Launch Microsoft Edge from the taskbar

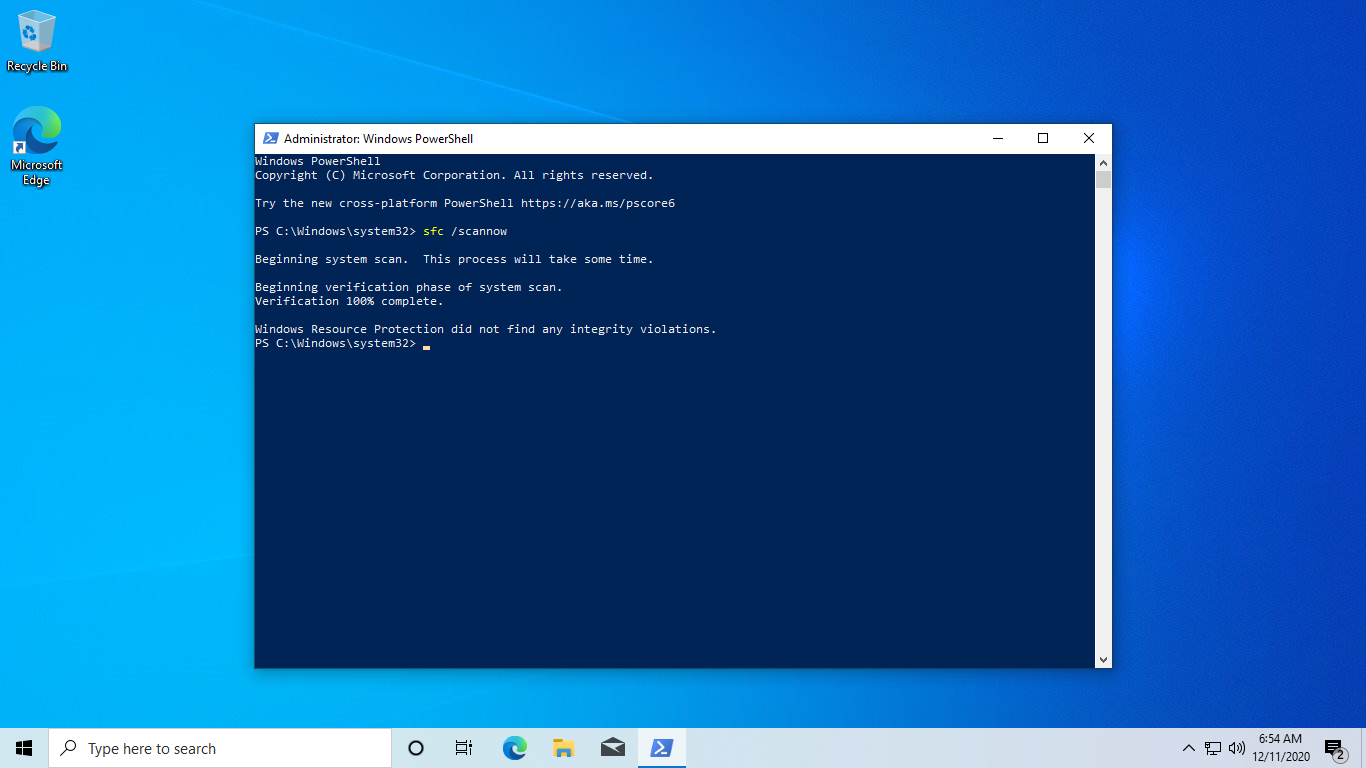(514, 748)
